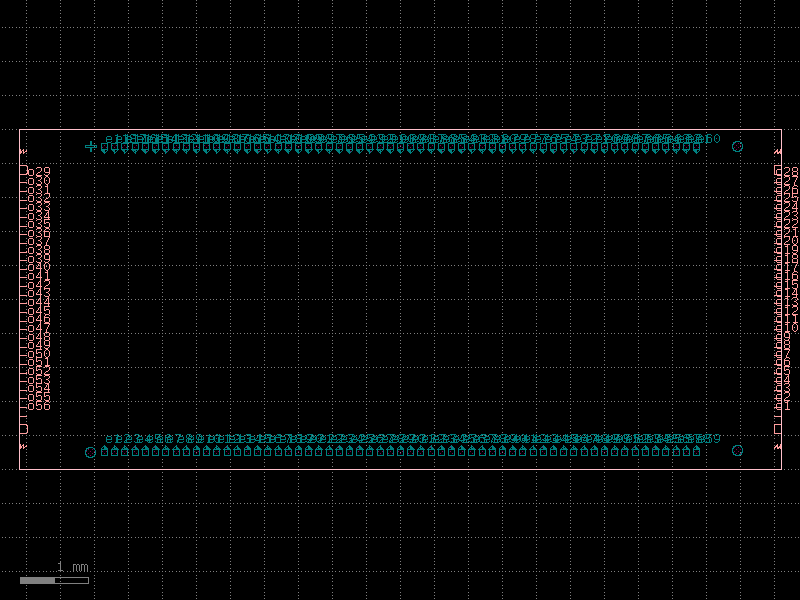Click the '28' pin label on the right edge
800x600 pixels.
click(x=791, y=172)
